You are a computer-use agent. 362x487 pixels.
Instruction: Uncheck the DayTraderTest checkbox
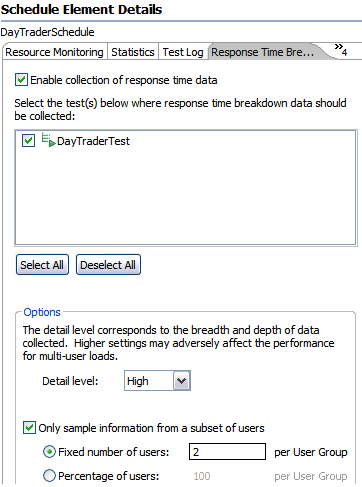(x=28, y=140)
